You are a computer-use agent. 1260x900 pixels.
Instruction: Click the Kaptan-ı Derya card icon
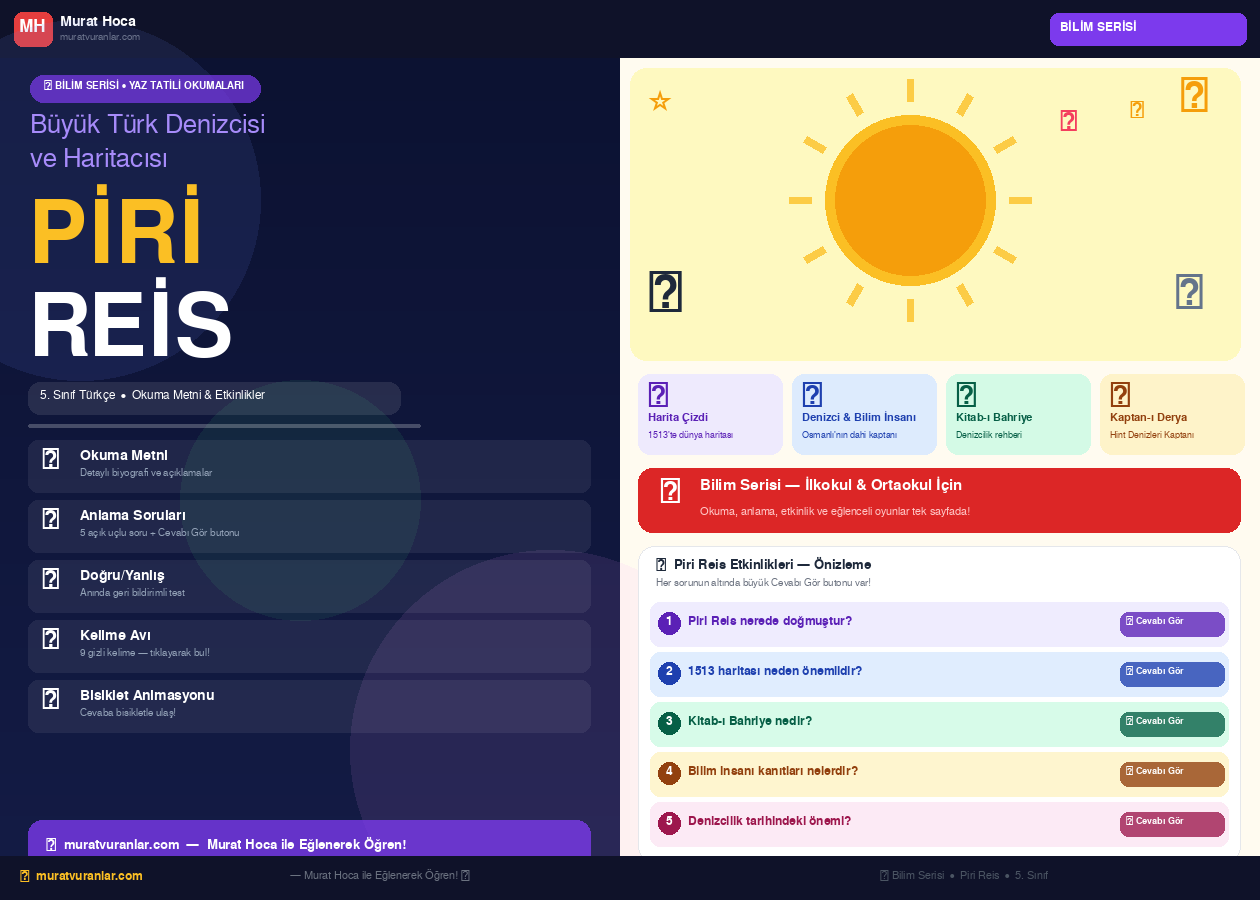[1120, 395]
